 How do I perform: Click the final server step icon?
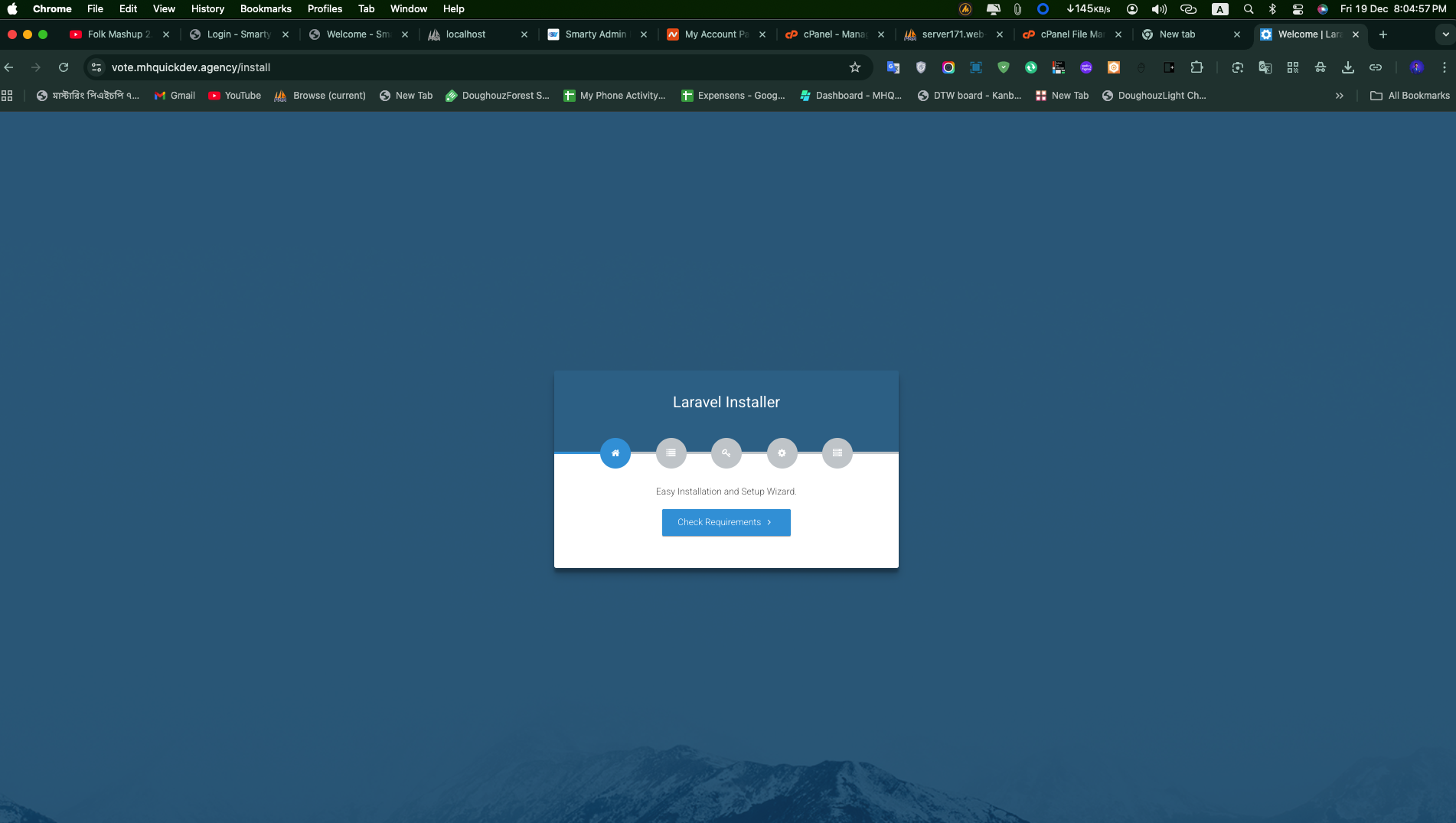[837, 453]
